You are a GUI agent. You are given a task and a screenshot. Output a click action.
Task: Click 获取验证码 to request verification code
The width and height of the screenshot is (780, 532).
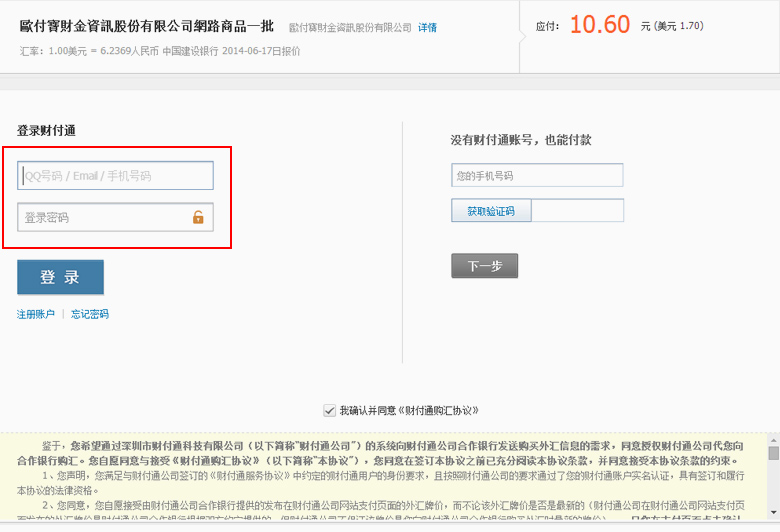pyautogui.click(x=491, y=211)
